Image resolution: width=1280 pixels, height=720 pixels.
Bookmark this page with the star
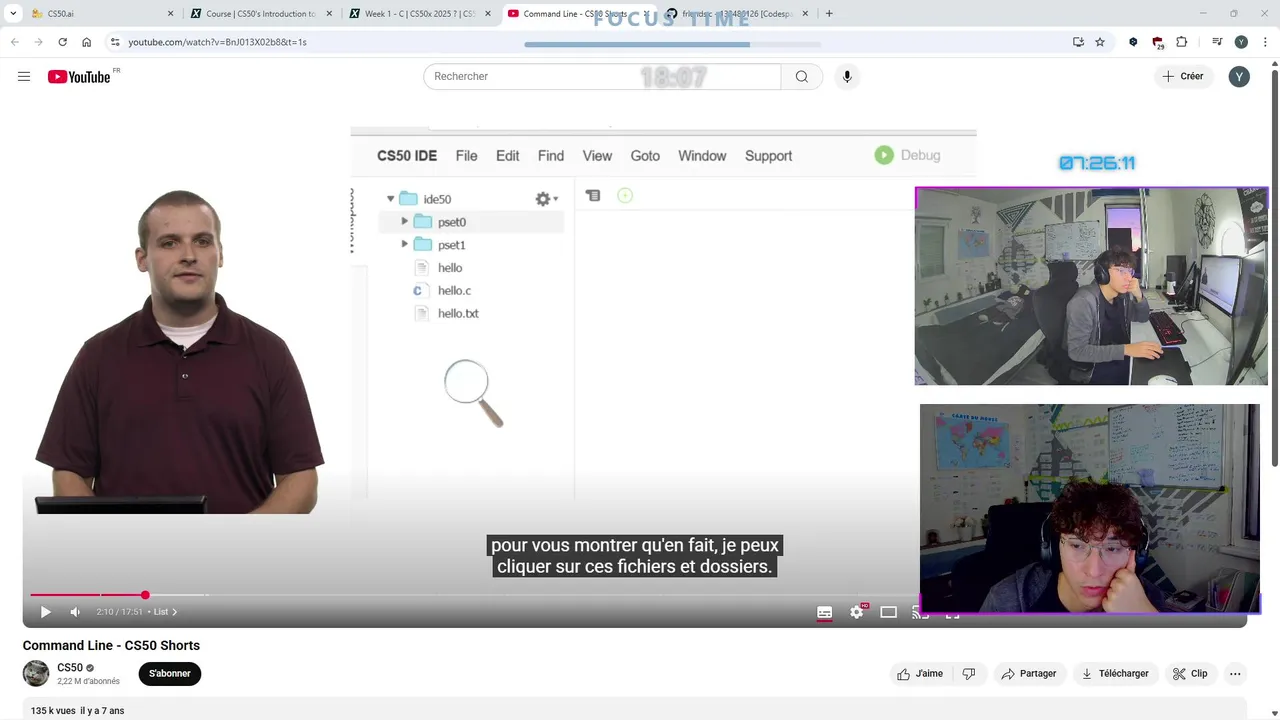[1100, 42]
